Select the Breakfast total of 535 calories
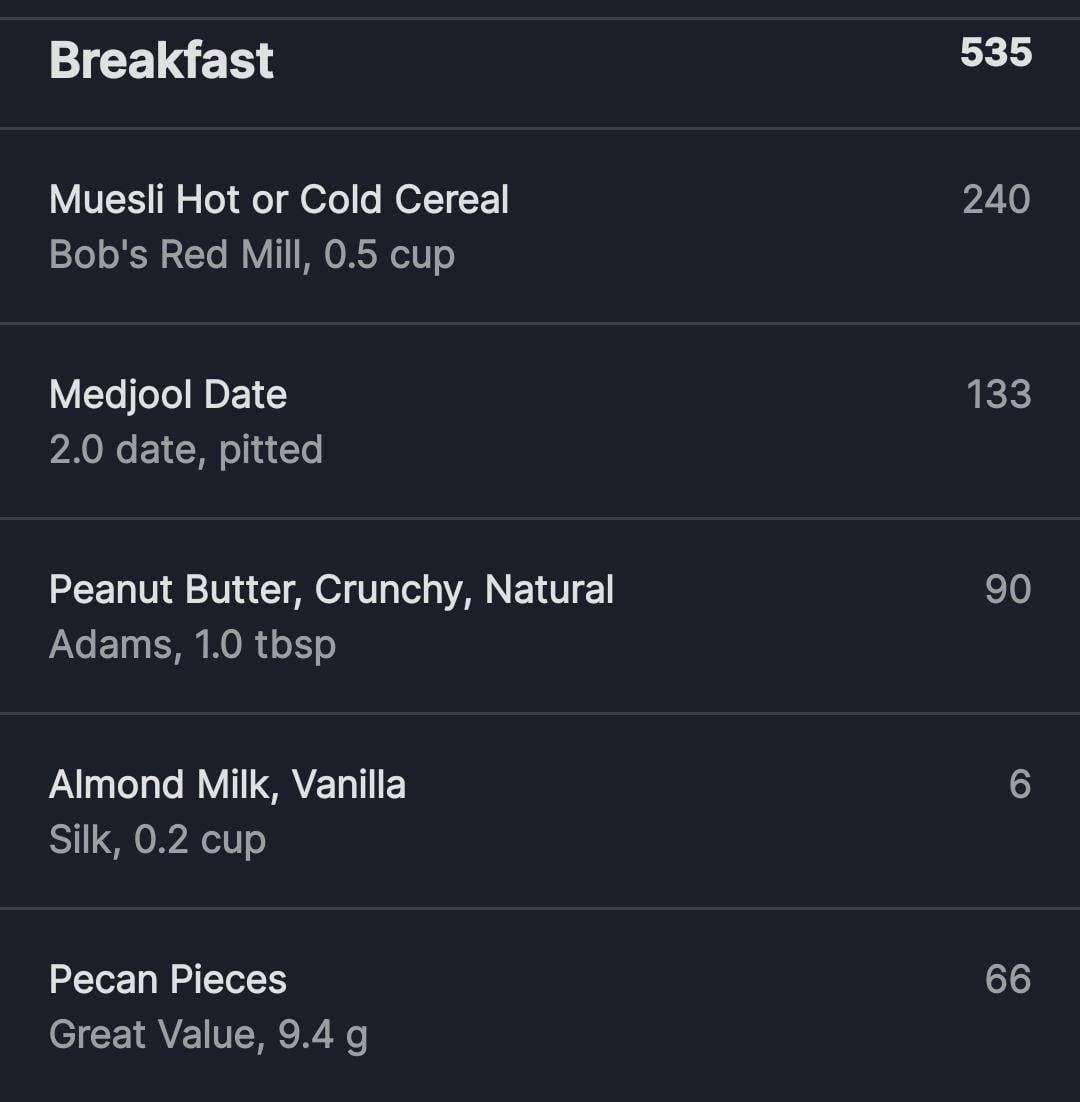The image size is (1080, 1102). pyautogui.click(x=995, y=52)
